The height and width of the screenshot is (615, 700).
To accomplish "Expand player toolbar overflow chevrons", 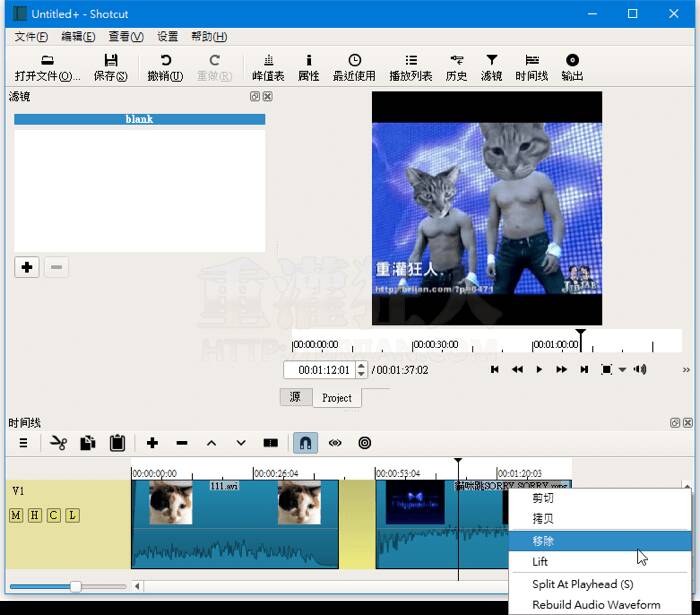I will coord(686,370).
